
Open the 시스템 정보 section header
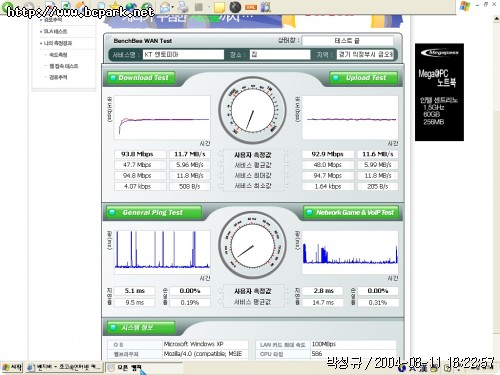[x=141, y=328]
